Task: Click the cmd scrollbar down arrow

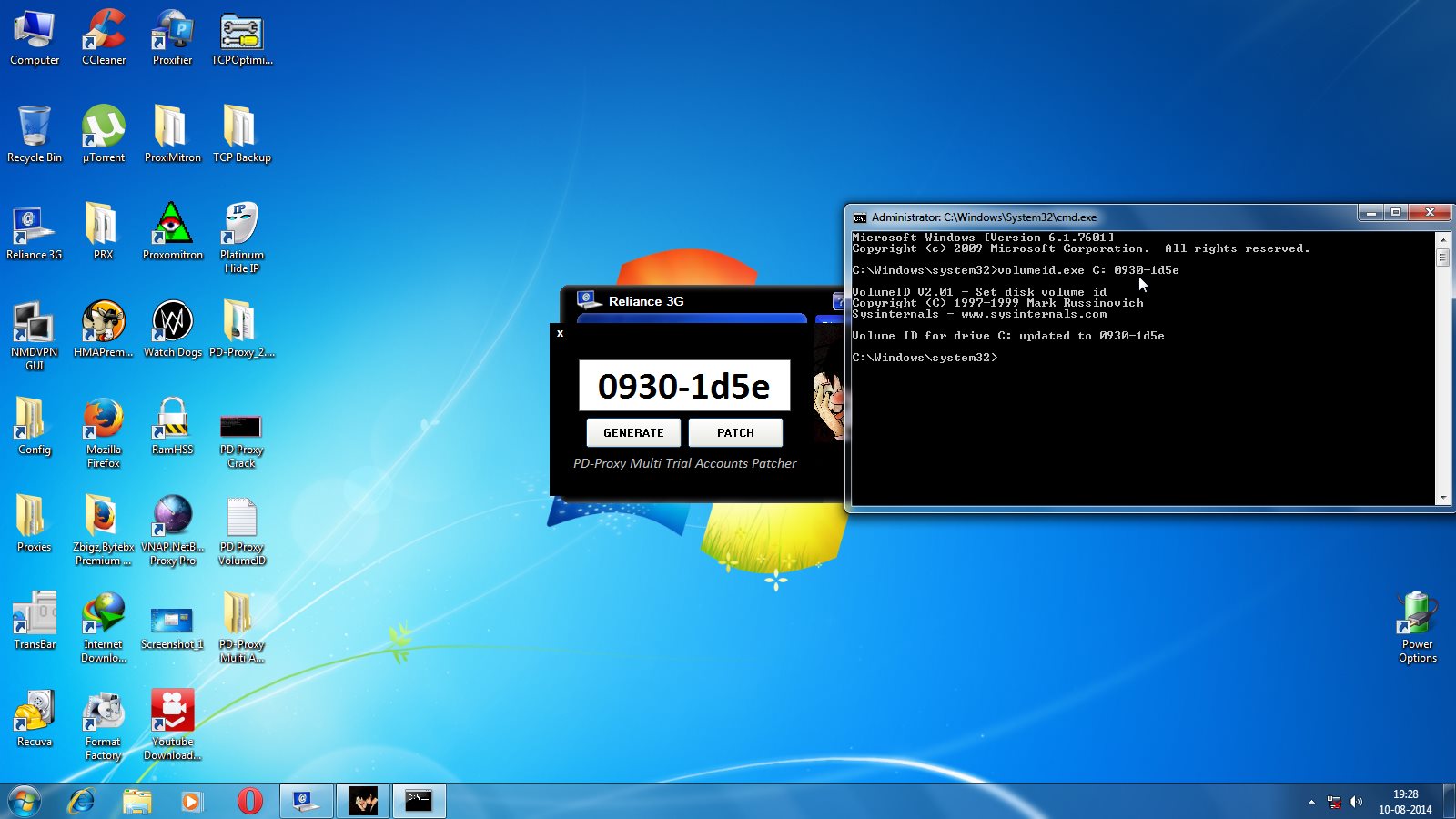Action: click(1442, 499)
